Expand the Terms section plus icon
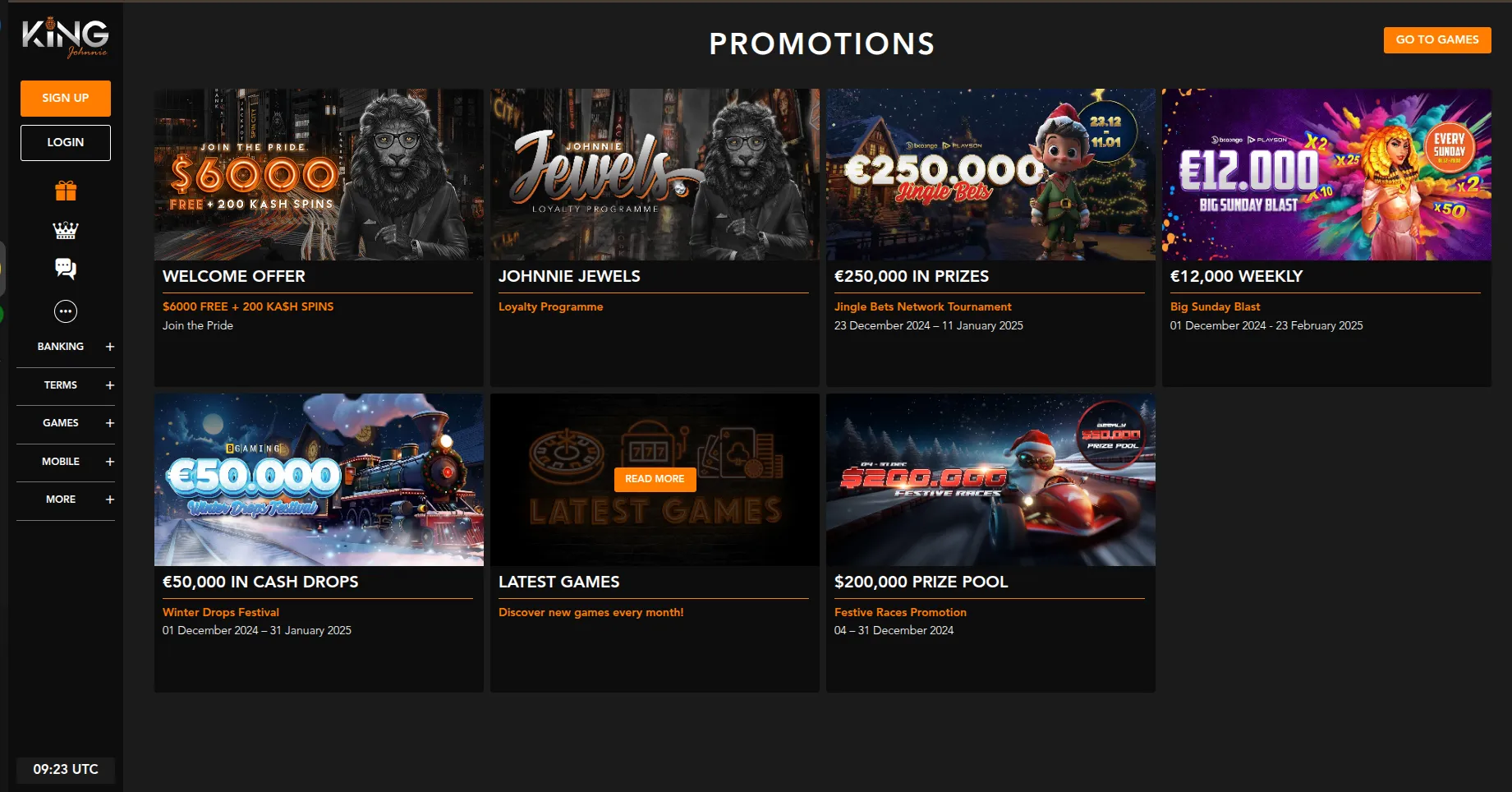Screen dimensions: 1512x792 110,385
